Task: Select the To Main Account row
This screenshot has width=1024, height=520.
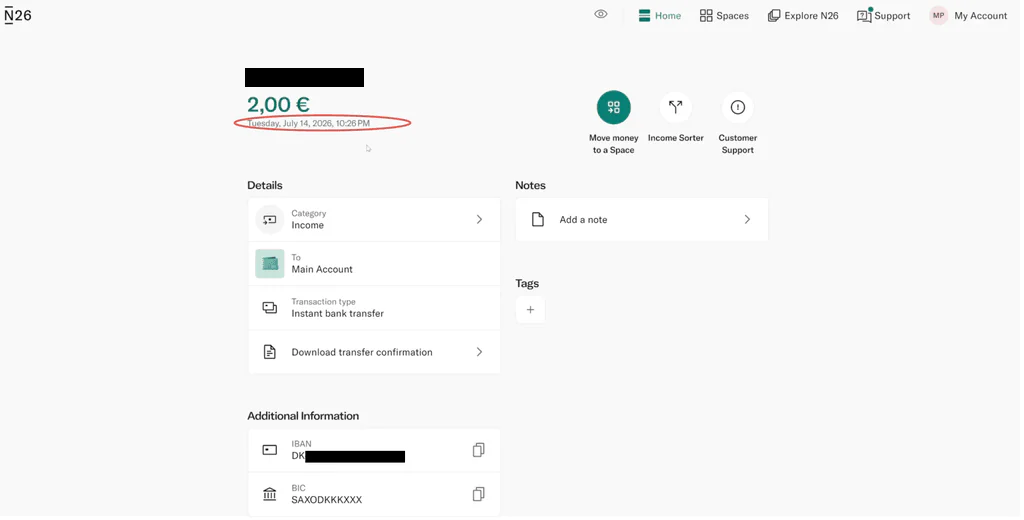Action: (x=374, y=263)
